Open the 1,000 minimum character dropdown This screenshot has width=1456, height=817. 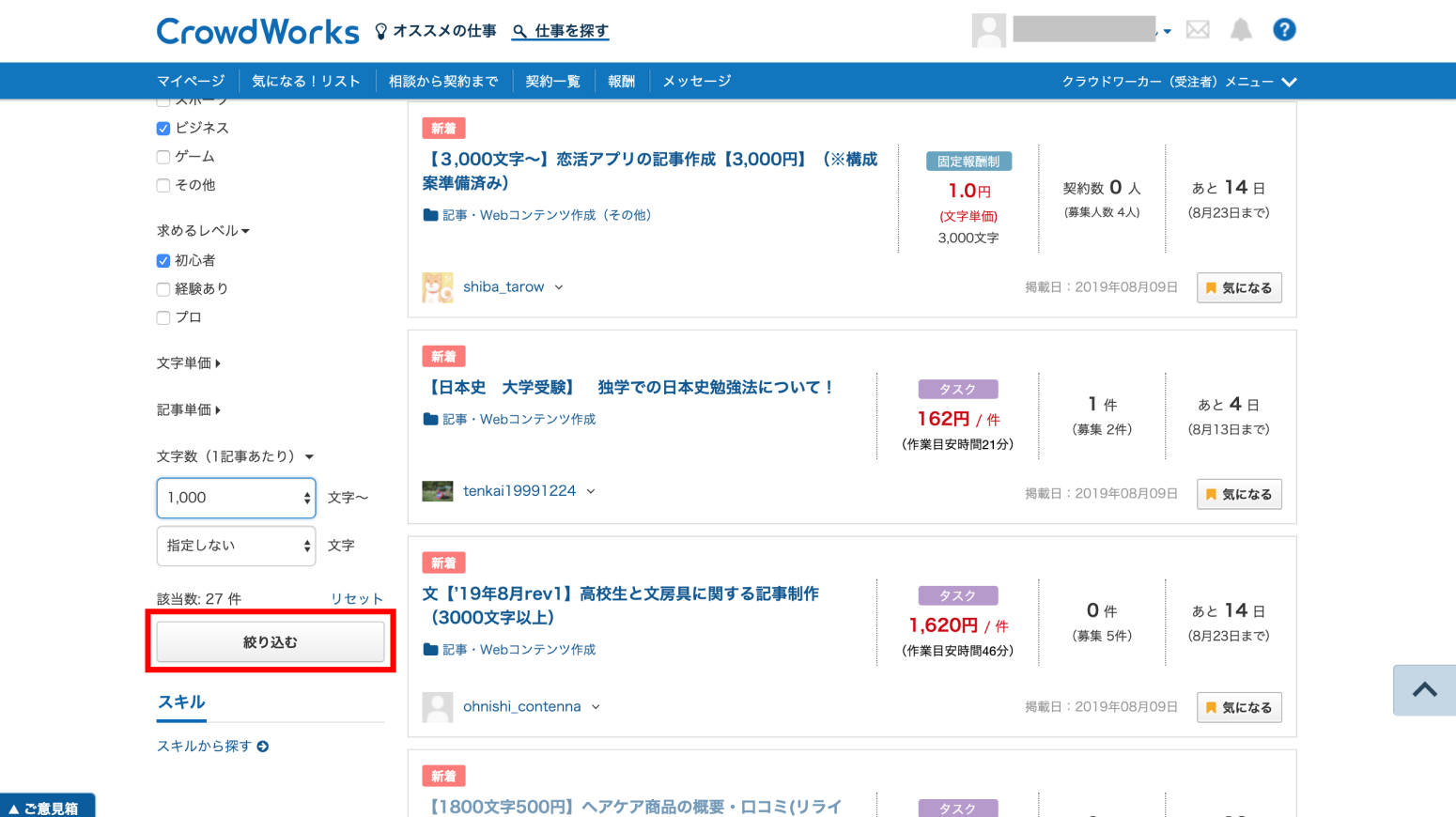(x=236, y=498)
